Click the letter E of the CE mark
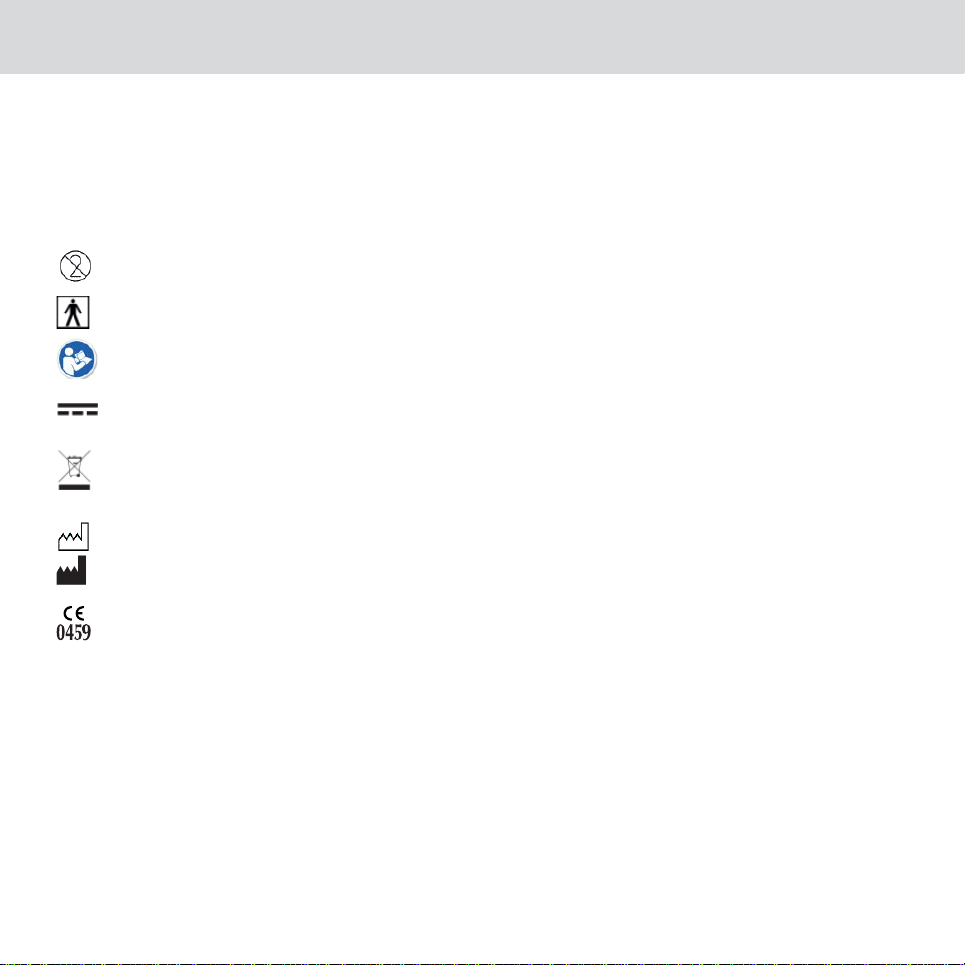The width and height of the screenshot is (965, 965). click(x=79, y=613)
